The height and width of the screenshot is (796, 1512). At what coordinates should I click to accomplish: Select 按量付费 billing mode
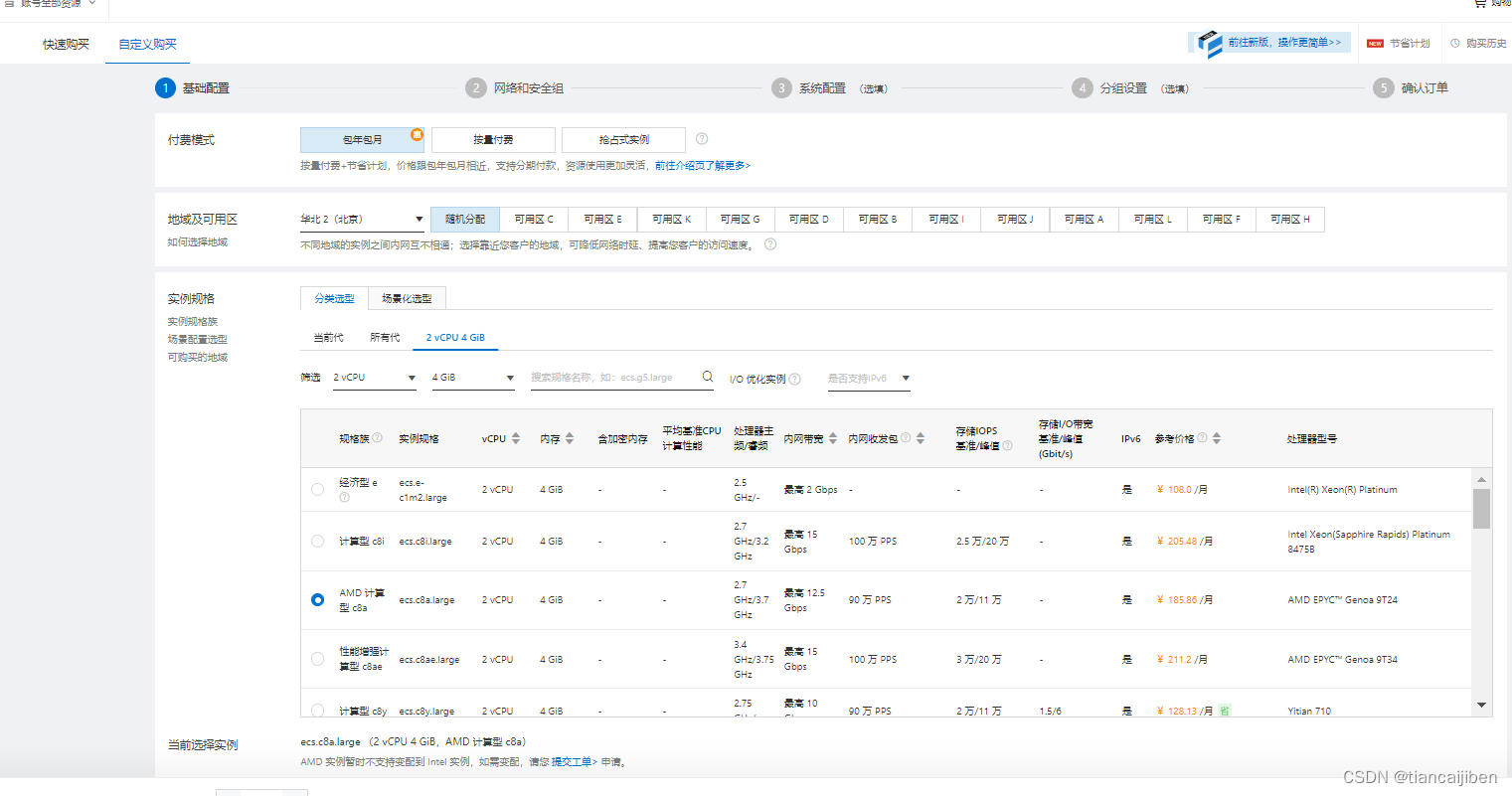pos(493,140)
